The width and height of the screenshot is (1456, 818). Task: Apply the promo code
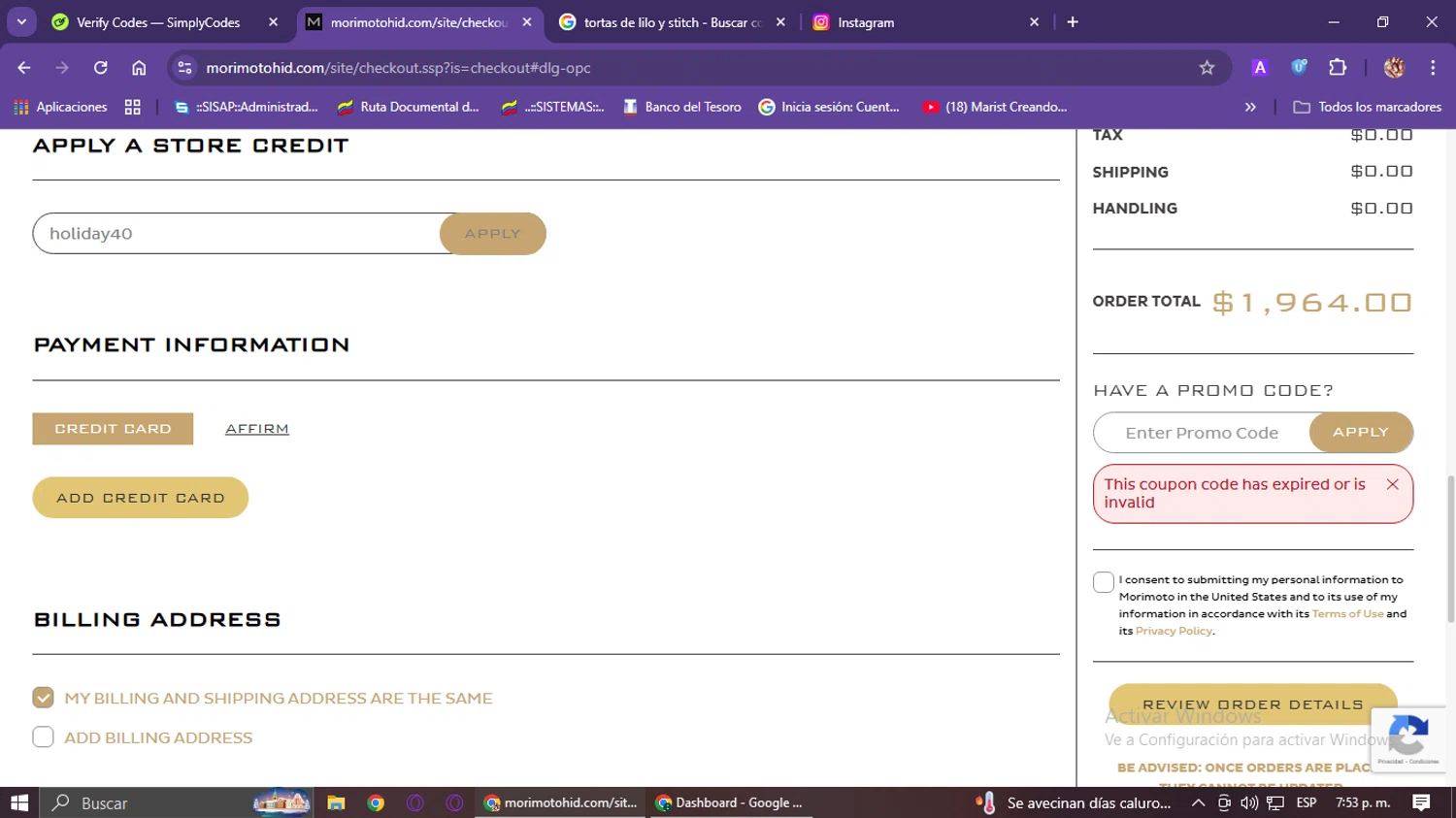coord(1361,433)
